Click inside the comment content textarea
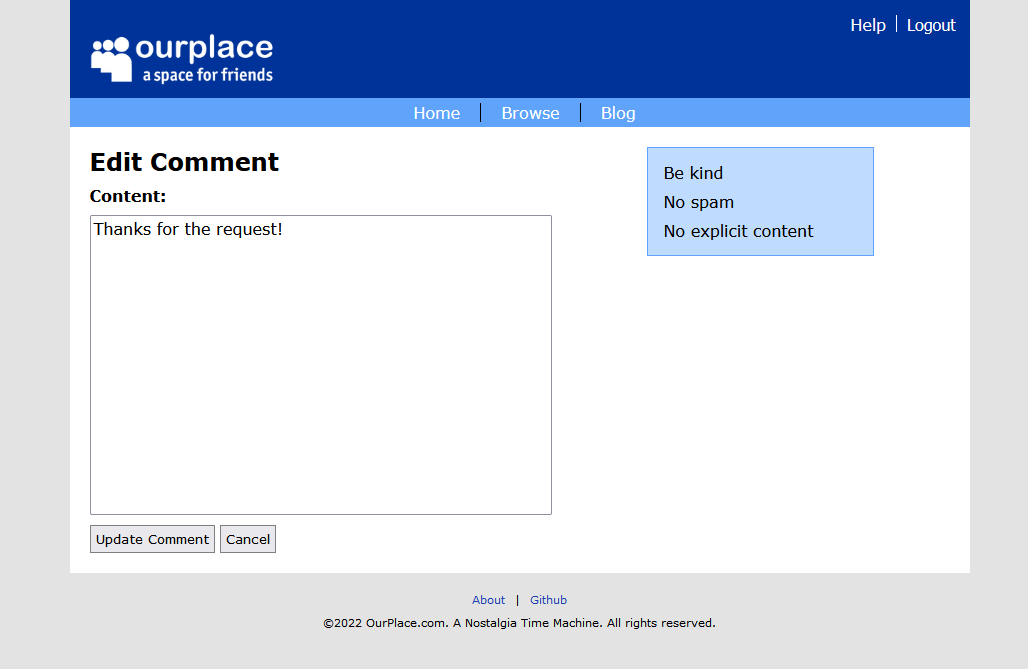Viewport: 1028px width, 669px height. point(320,365)
